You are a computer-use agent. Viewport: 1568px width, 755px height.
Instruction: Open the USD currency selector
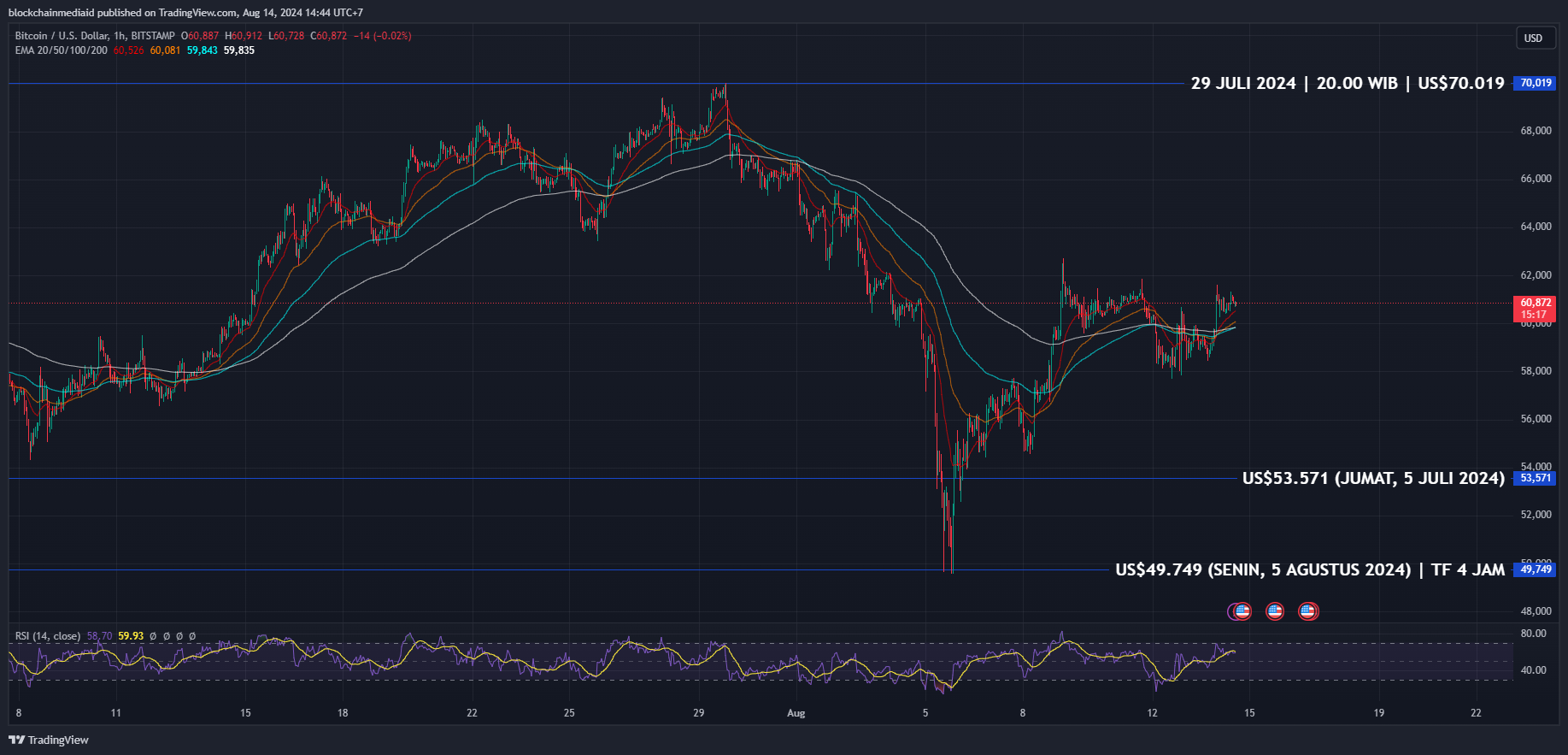pos(1534,38)
